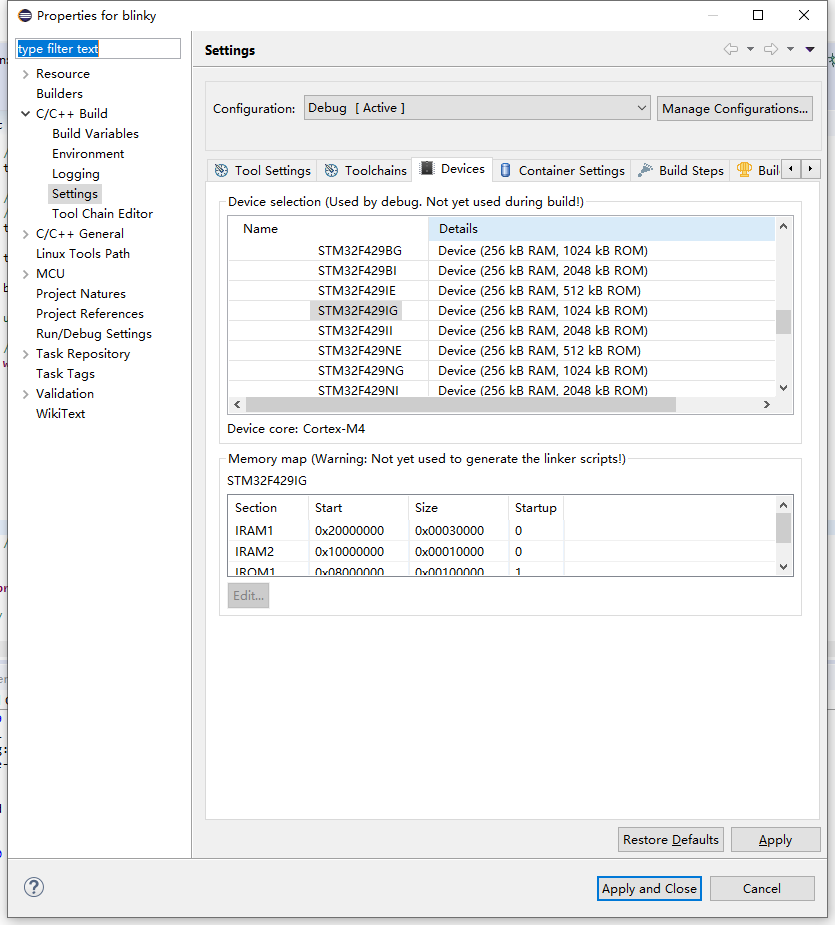Click device list vertical scrollbar thumb

(x=783, y=322)
